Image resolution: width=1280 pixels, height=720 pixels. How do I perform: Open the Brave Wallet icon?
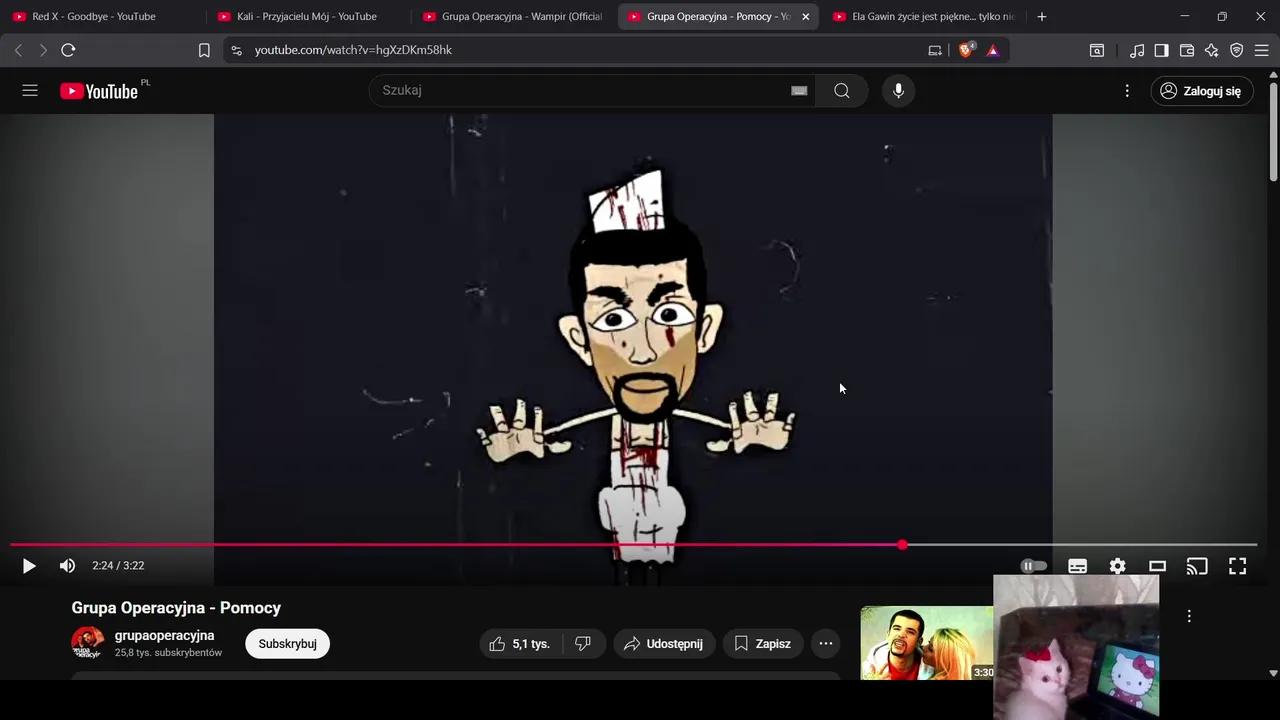coord(1187,50)
